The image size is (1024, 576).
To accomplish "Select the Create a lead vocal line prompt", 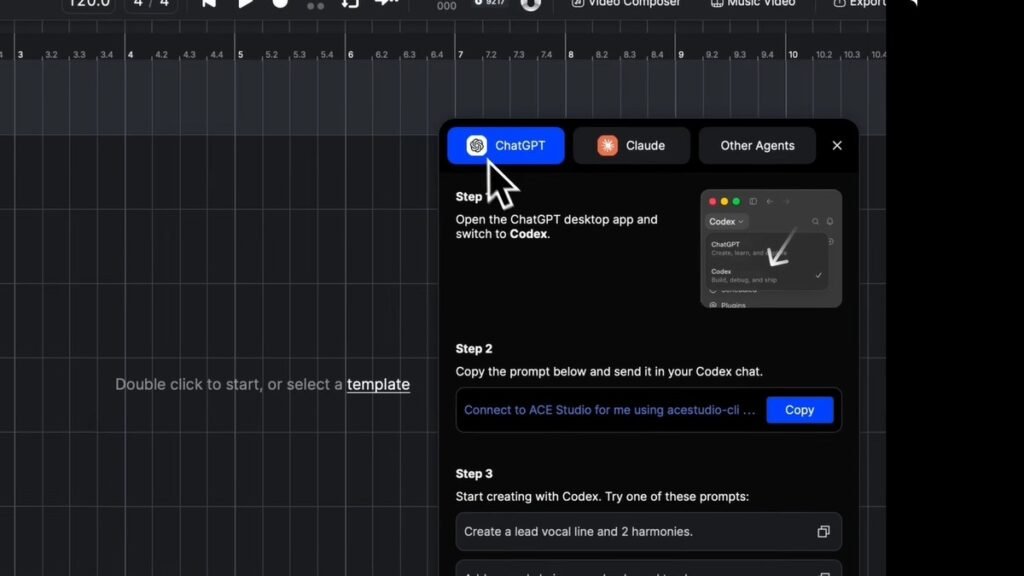I will tap(648, 532).
